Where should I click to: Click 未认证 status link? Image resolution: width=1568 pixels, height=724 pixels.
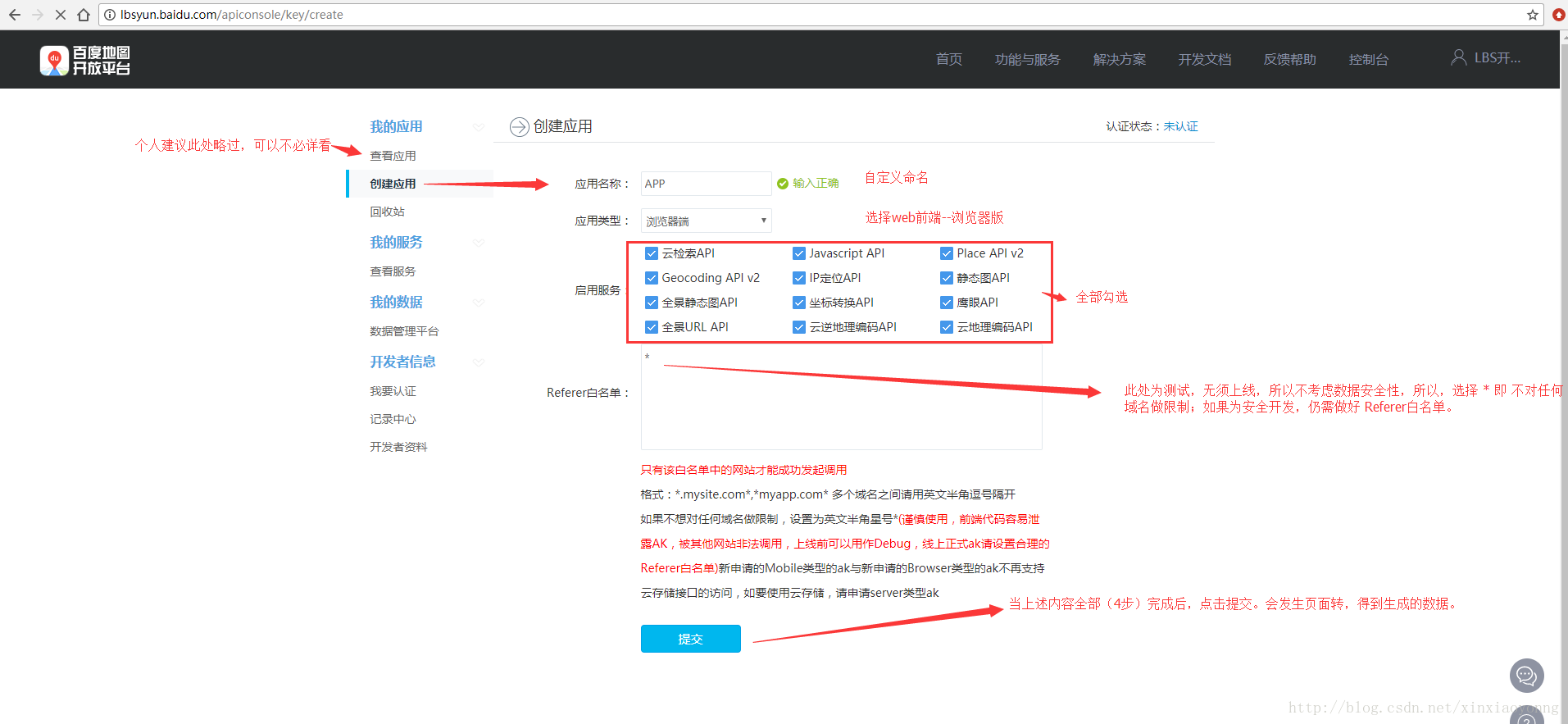(1180, 126)
